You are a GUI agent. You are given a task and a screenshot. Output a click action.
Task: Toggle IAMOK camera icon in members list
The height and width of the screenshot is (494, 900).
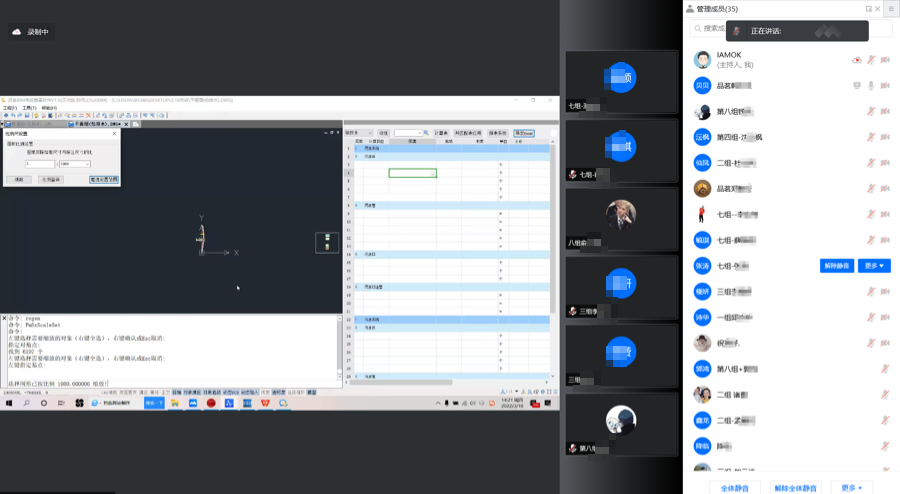886,60
